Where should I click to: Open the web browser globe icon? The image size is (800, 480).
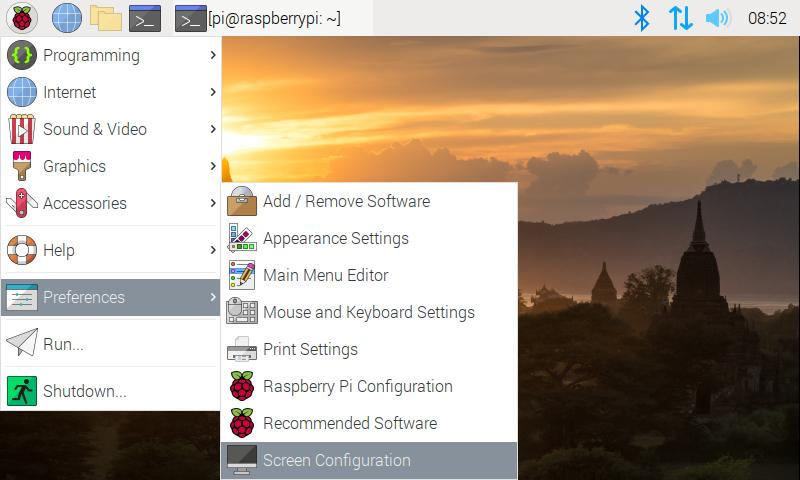pos(66,18)
